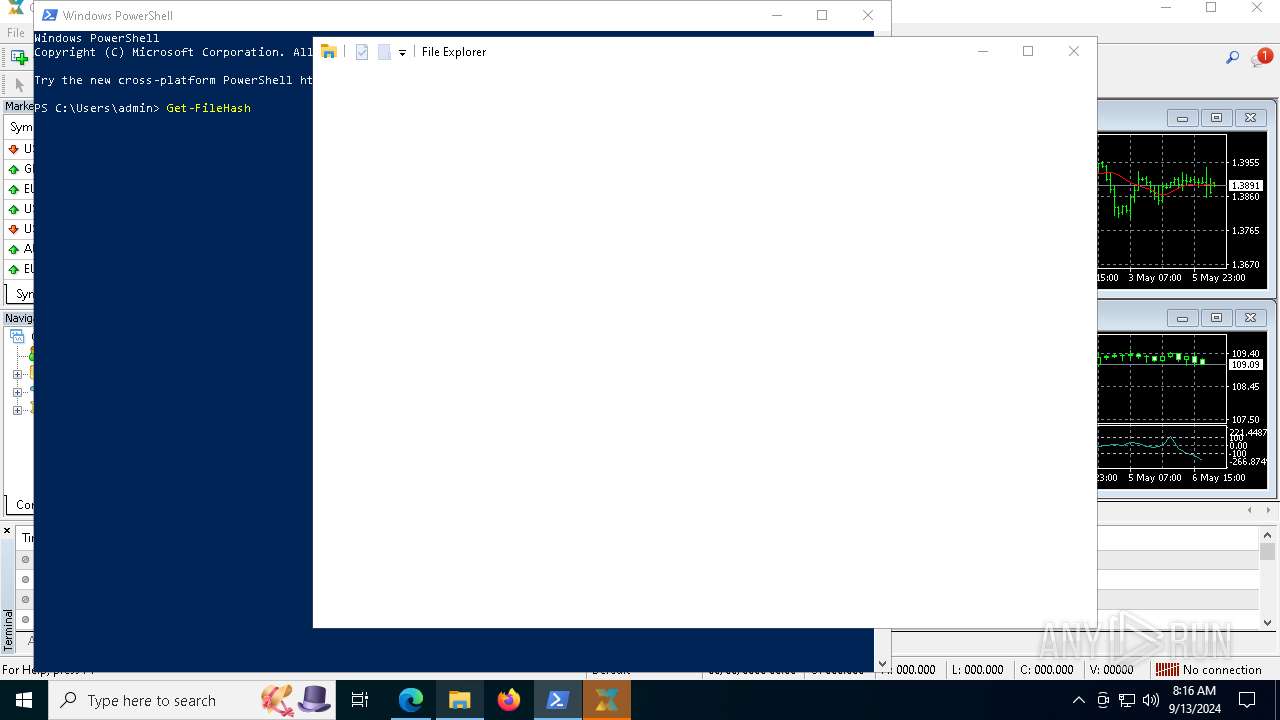Minimize the upper chart sub-window

click(x=1182, y=118)
